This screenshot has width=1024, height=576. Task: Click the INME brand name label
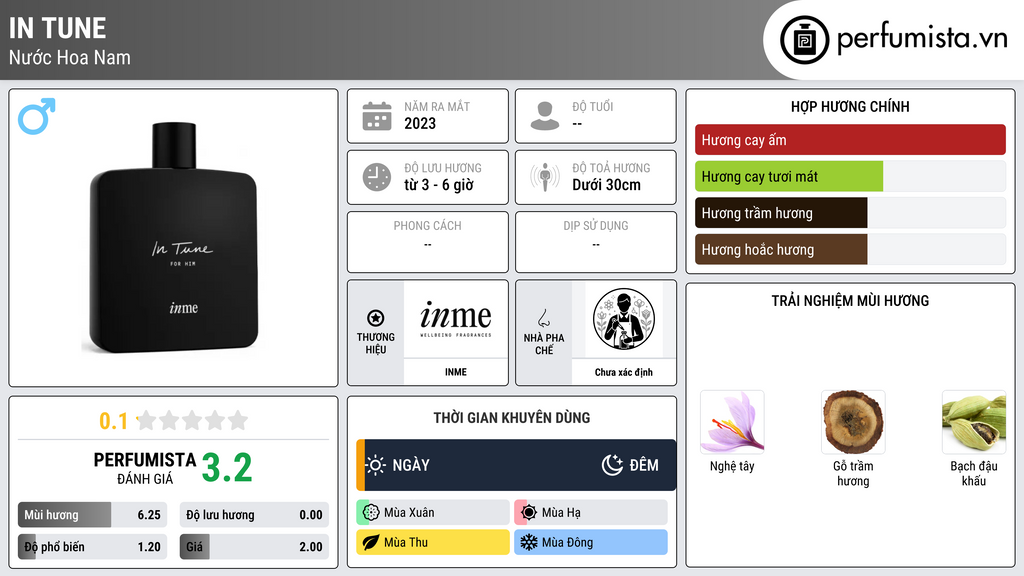click(456, 372)
